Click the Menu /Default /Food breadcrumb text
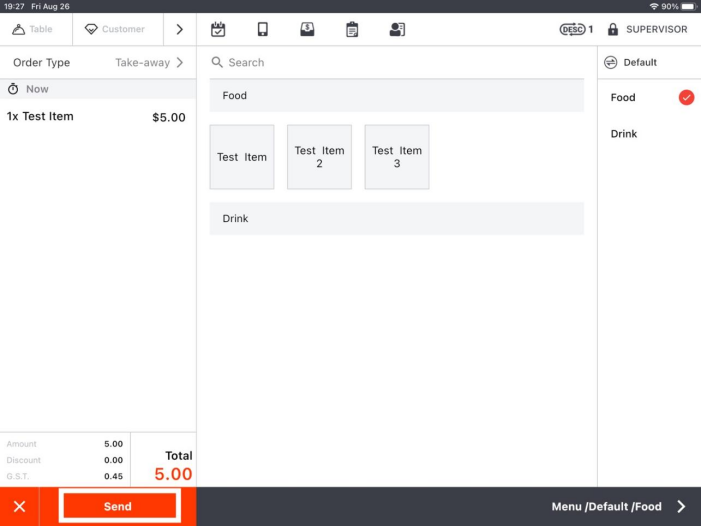This screenshot has height=526, width=701. click(x=606, y=506)
